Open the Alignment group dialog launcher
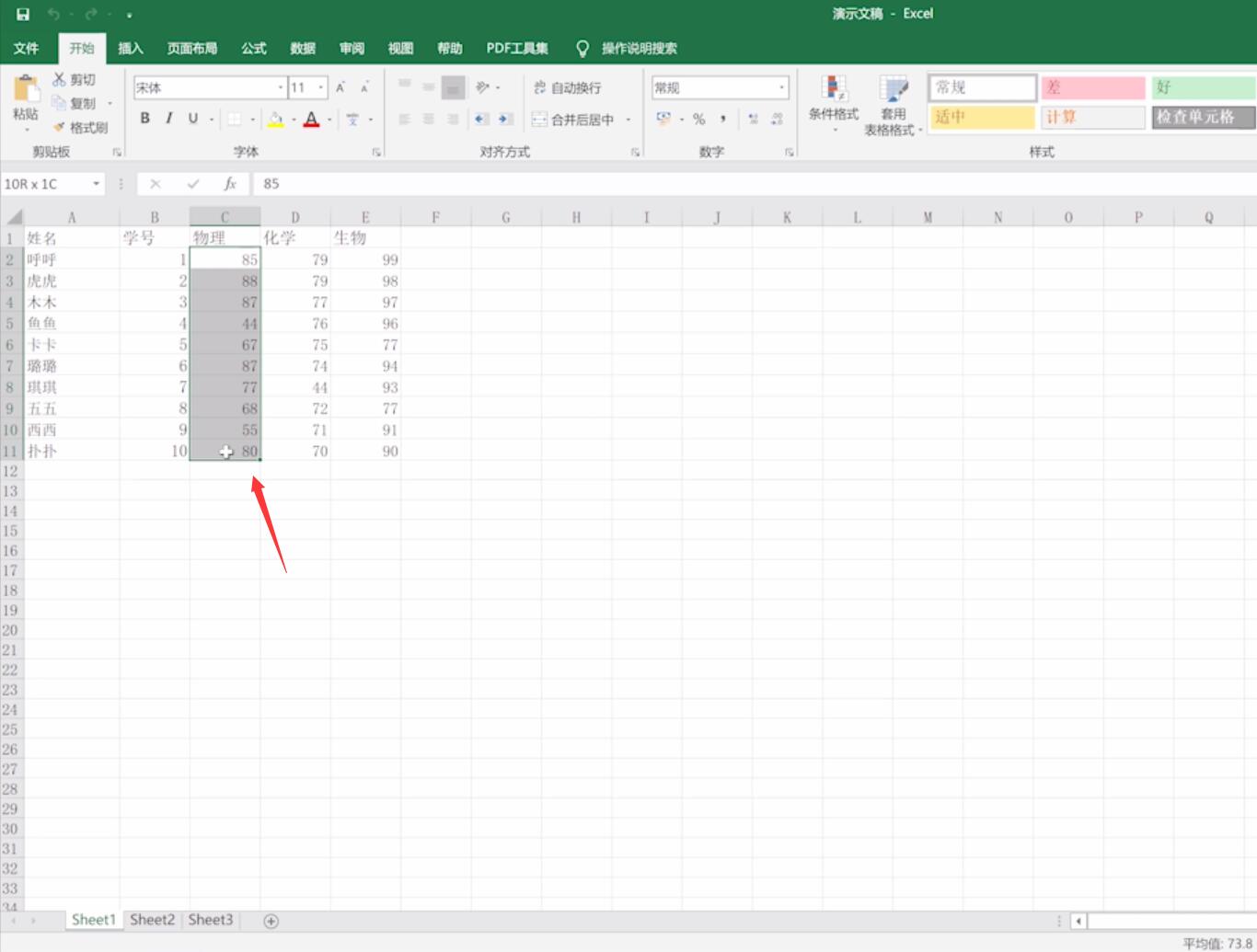This screenshot has height=952, width=1257. [x=635, y=152]
